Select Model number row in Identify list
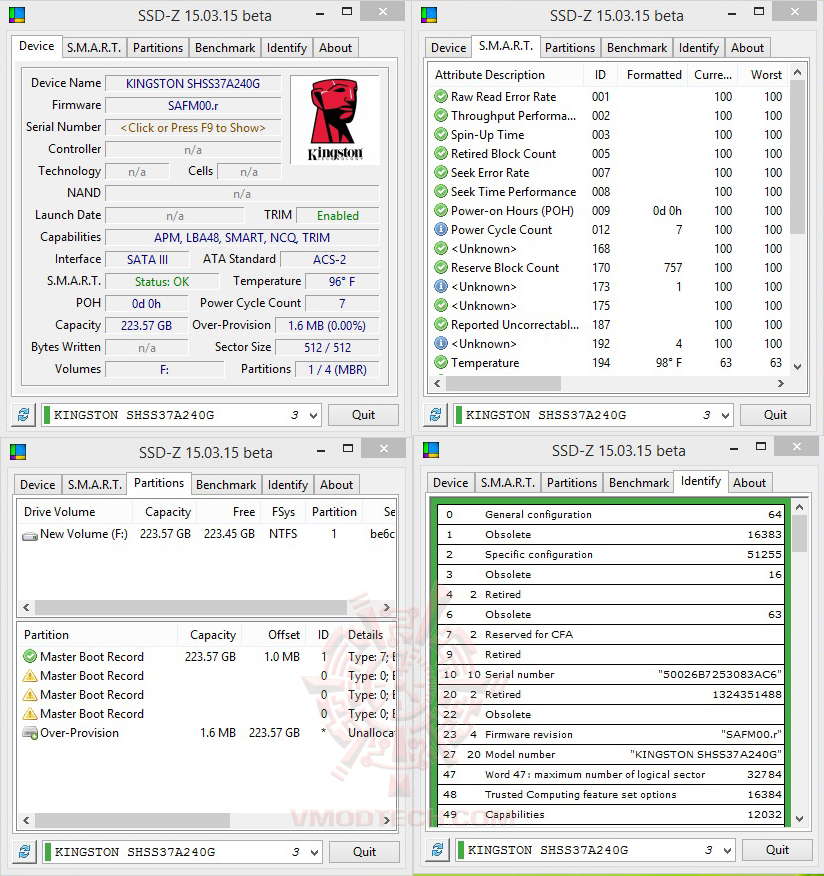 tap(611, 754)
